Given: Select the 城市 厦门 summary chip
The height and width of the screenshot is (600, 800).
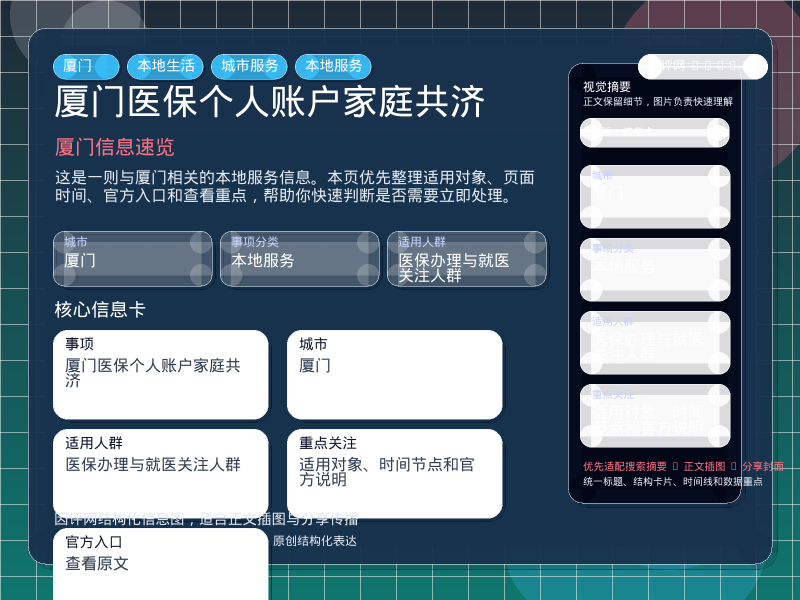Looking at the screenshot, I should pyautogui.click(x=132, y=259).
